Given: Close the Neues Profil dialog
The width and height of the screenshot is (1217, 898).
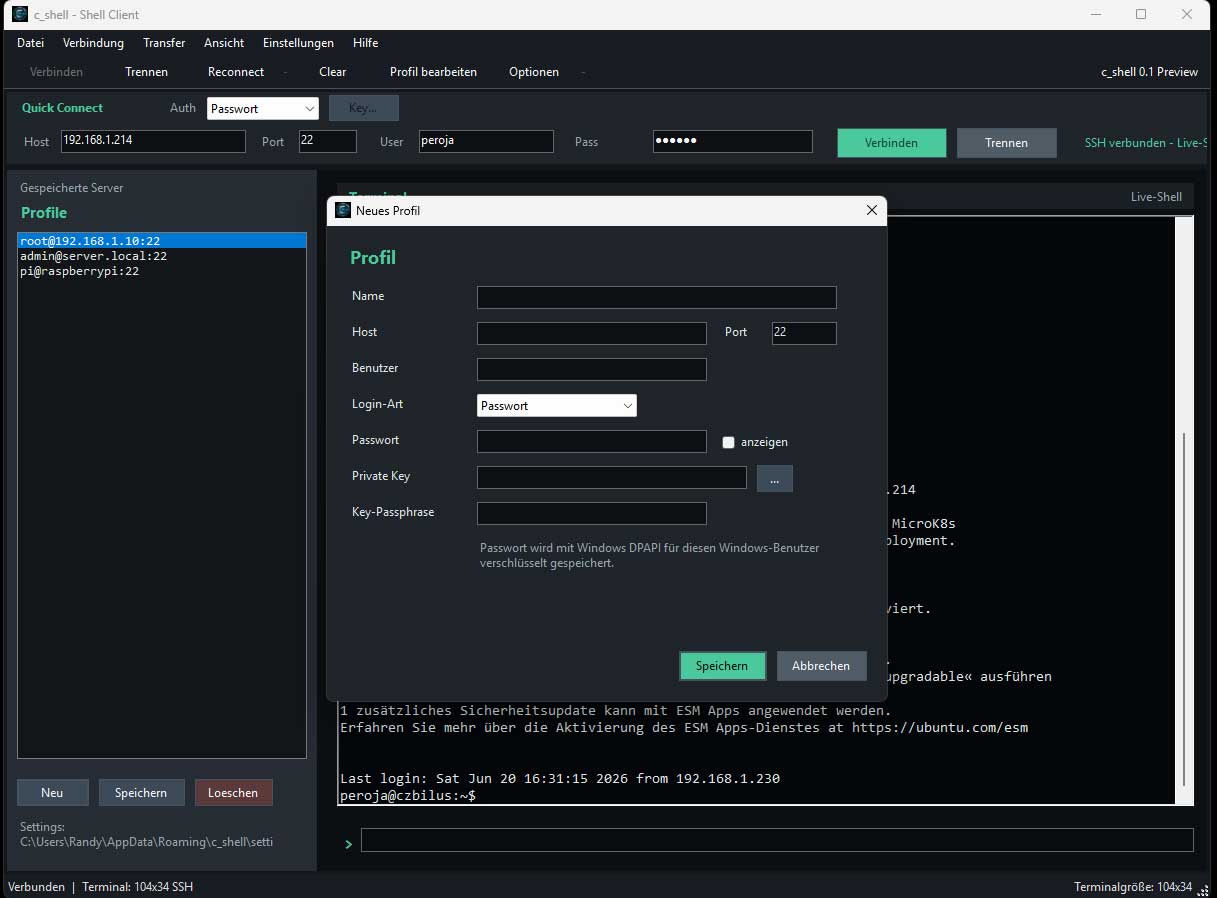Looking at the screenshot, I should 871,210.
